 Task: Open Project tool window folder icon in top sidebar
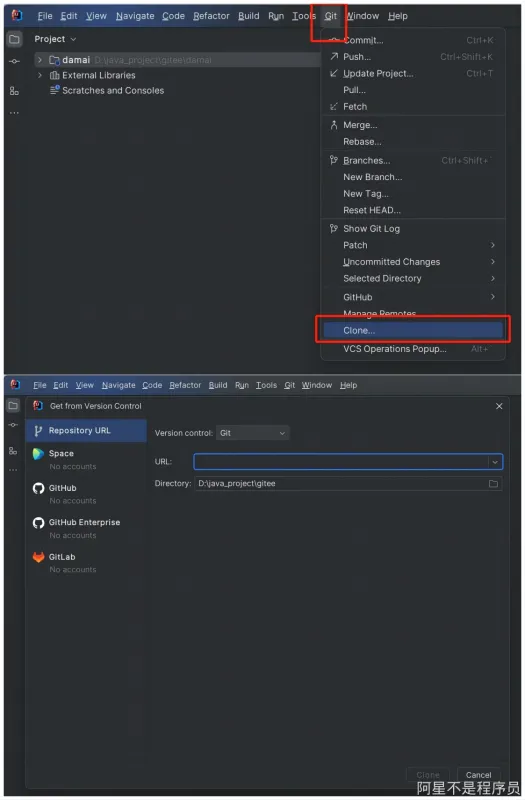tap(15, 39)
